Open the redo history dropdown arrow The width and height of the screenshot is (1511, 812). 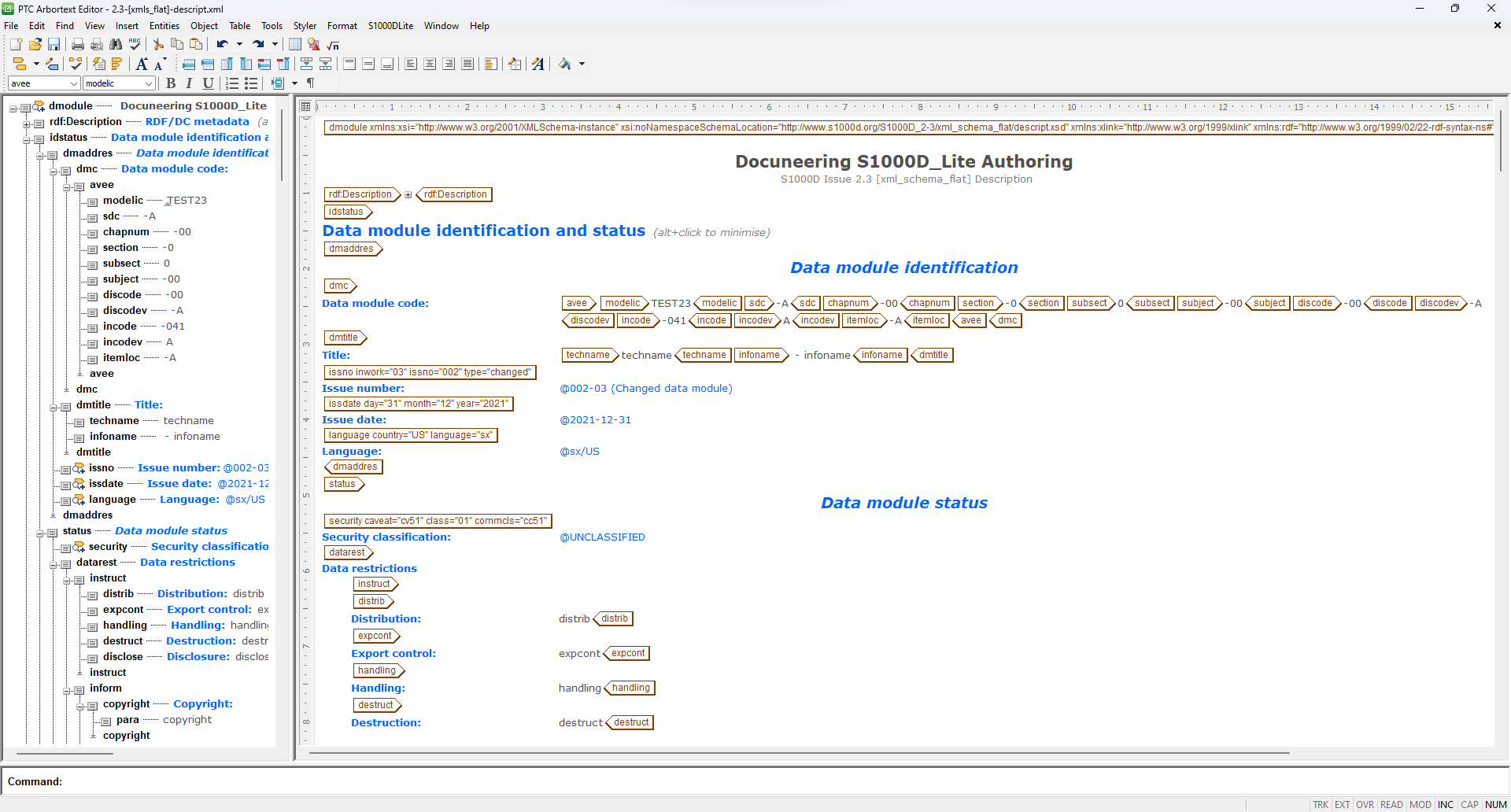point(275,45)
